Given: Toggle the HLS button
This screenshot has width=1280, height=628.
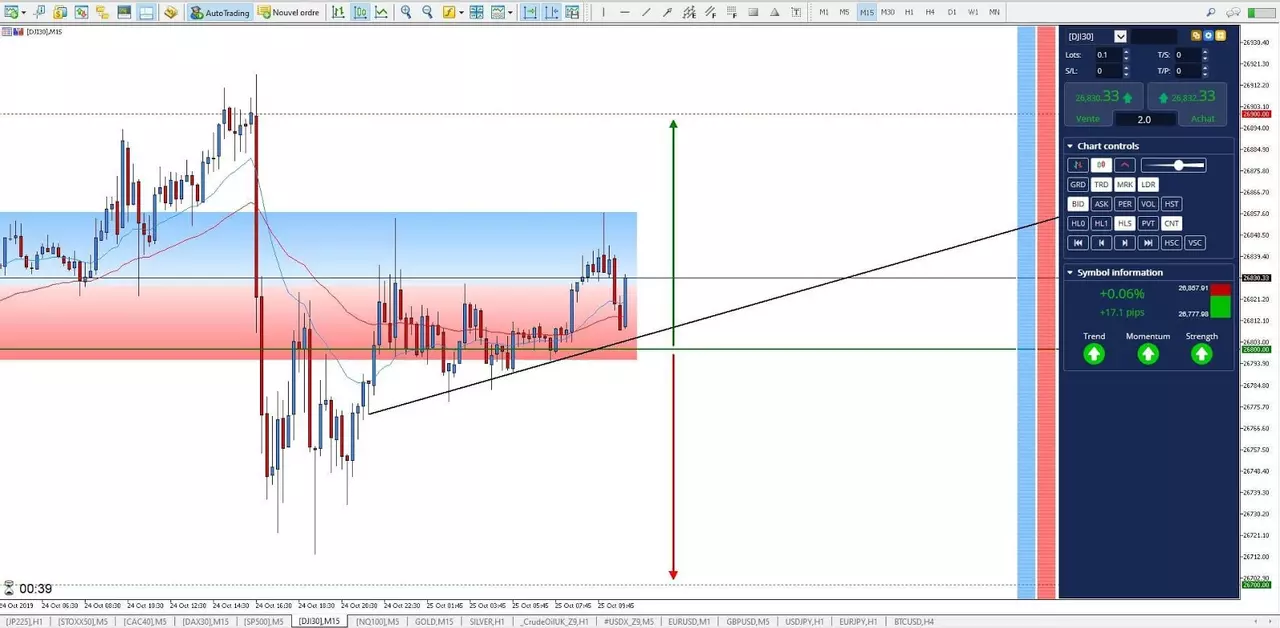Looking at the screenshot, I should pos(1125,224).
